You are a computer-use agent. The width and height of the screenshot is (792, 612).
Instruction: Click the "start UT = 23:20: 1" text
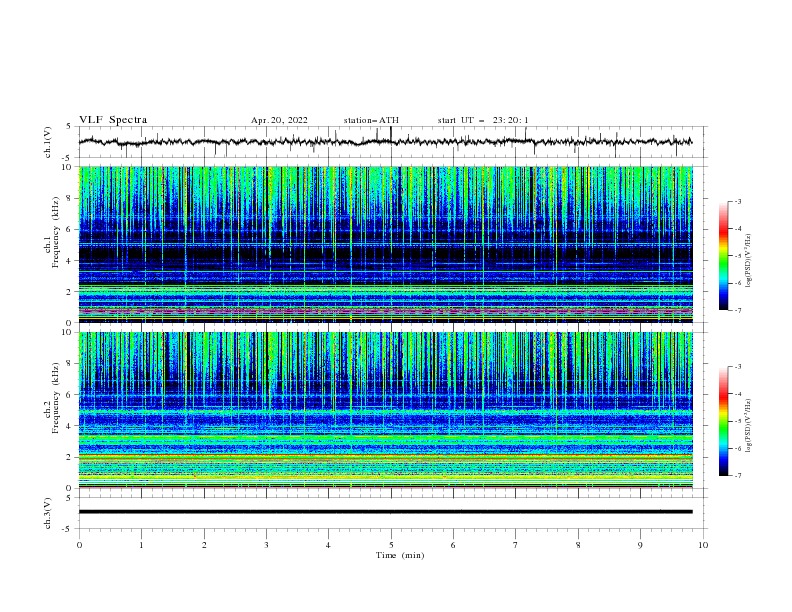(x=483, y=120)
